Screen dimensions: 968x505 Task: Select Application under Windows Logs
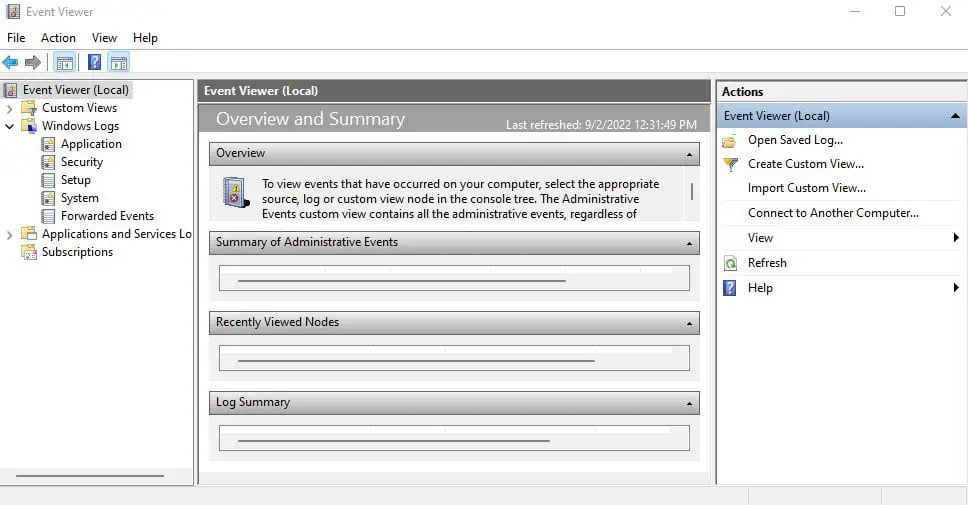click(x=91, y=144)
